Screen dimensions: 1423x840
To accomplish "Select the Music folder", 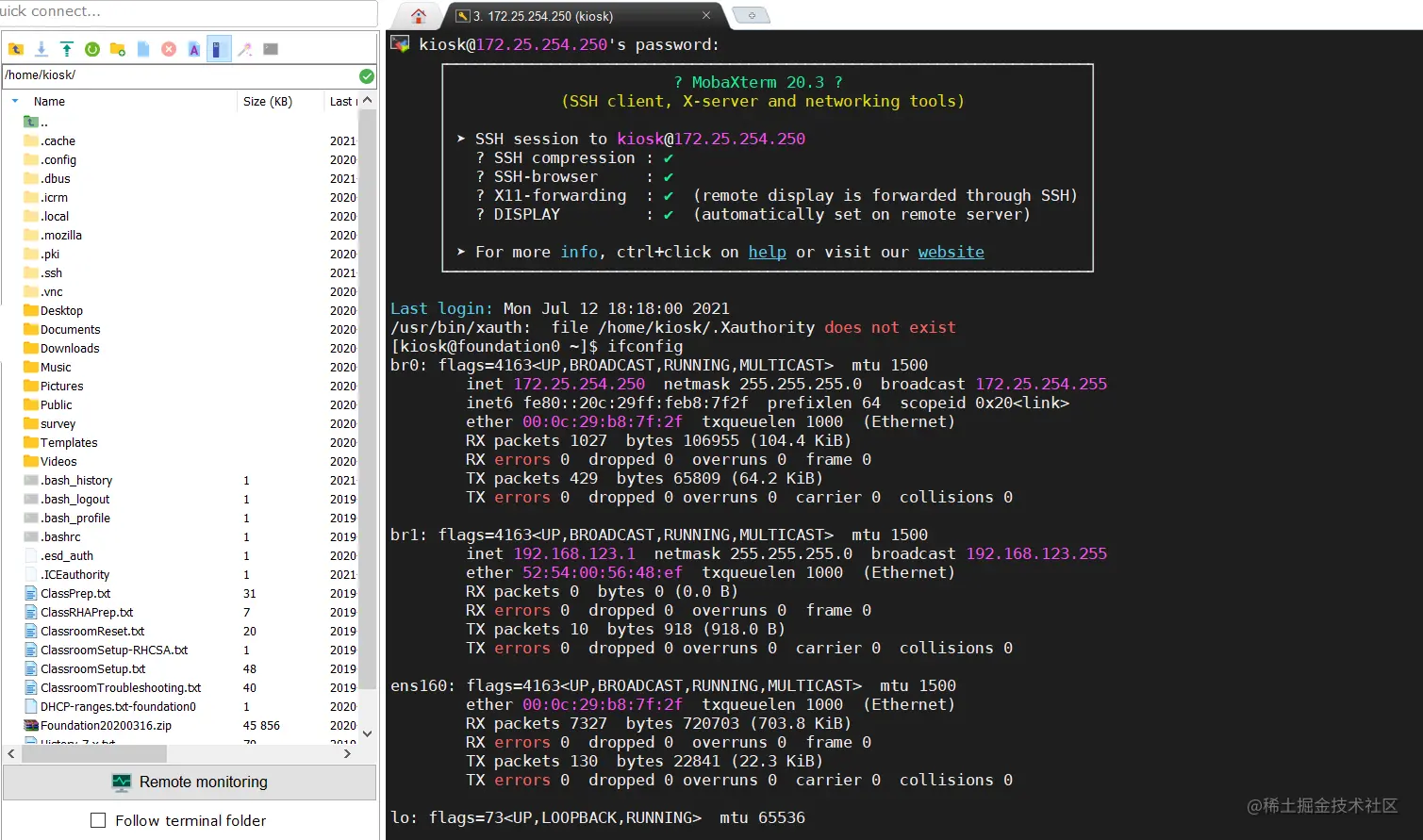I will [x=47, y=367].
